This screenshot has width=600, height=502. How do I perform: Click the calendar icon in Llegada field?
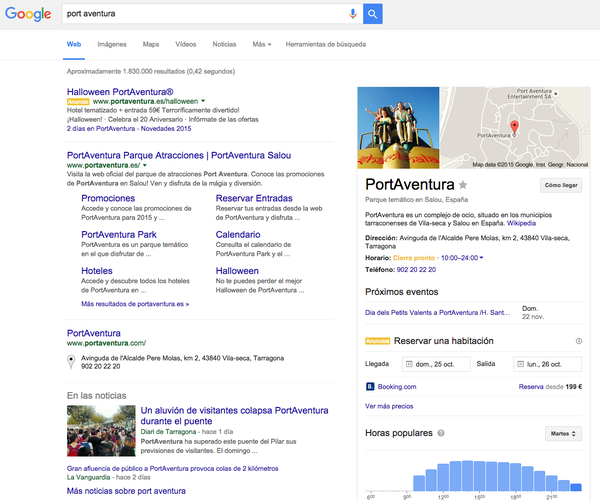click(409, 364)
